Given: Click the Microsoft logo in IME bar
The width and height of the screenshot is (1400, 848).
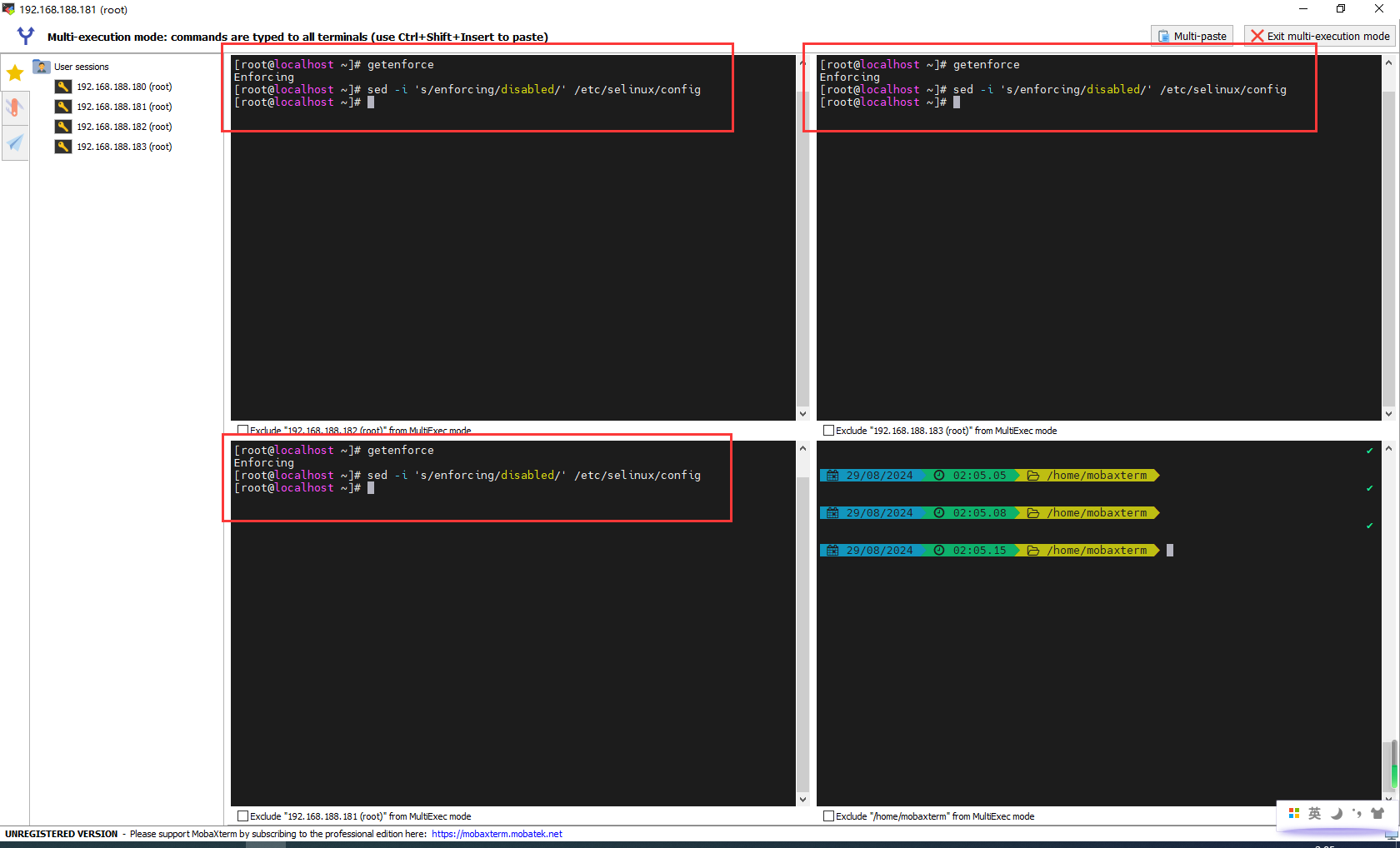Looking at the screenshot, I should [x=1294, y=813].
